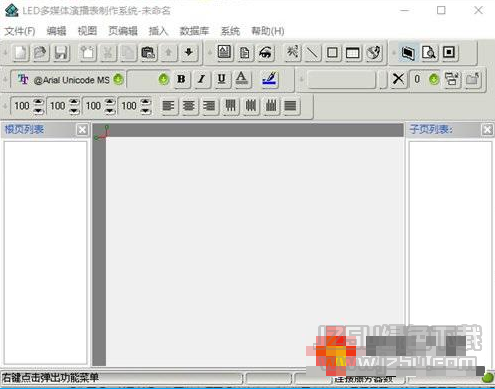The width and height of the screenshot is (495, 389).
Task: Click the new page icon beside Save
Action: [x=87, y=53]
